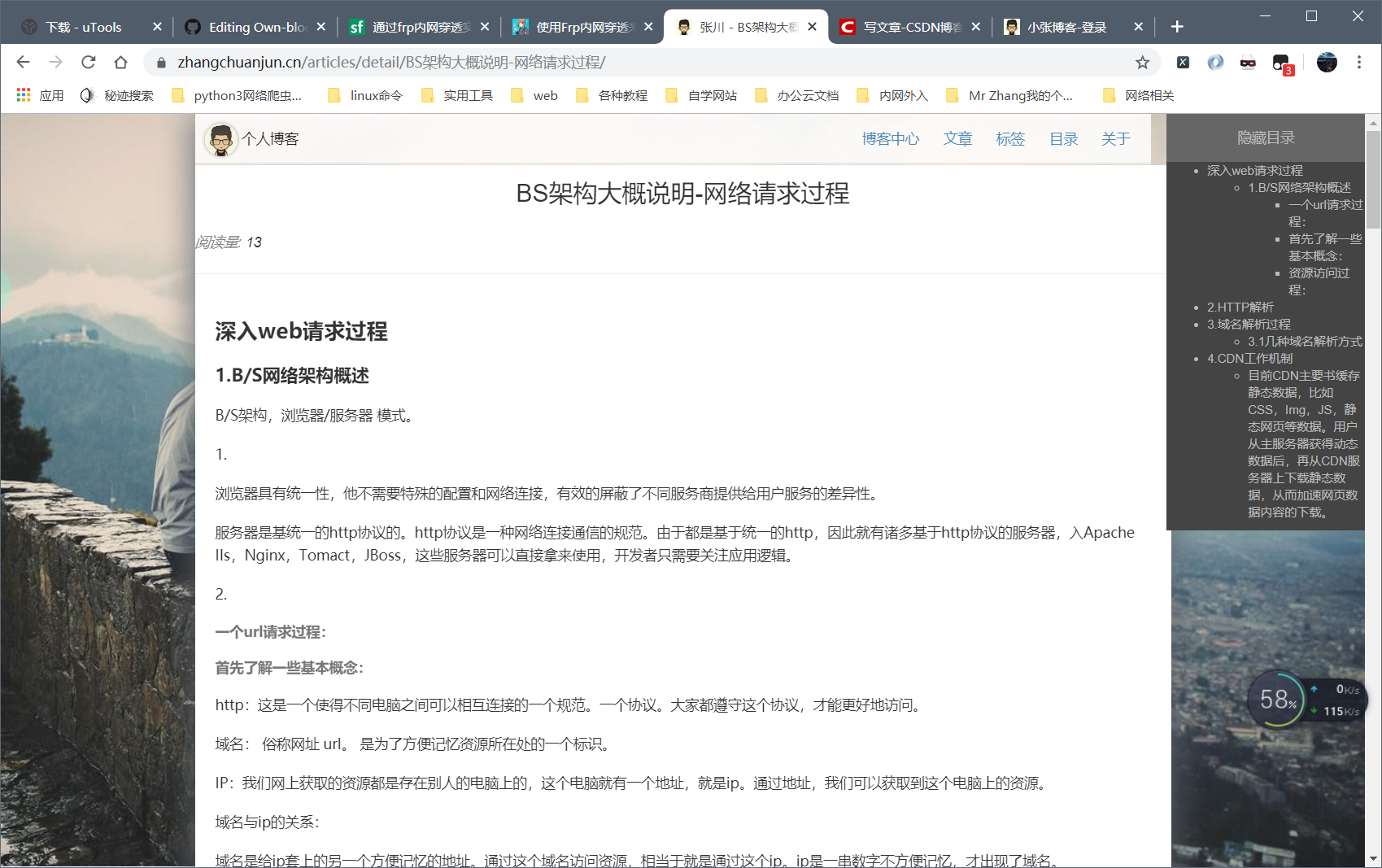
Task: Close the 写文章-CSDN博客 tab
Action: [976, 27]
